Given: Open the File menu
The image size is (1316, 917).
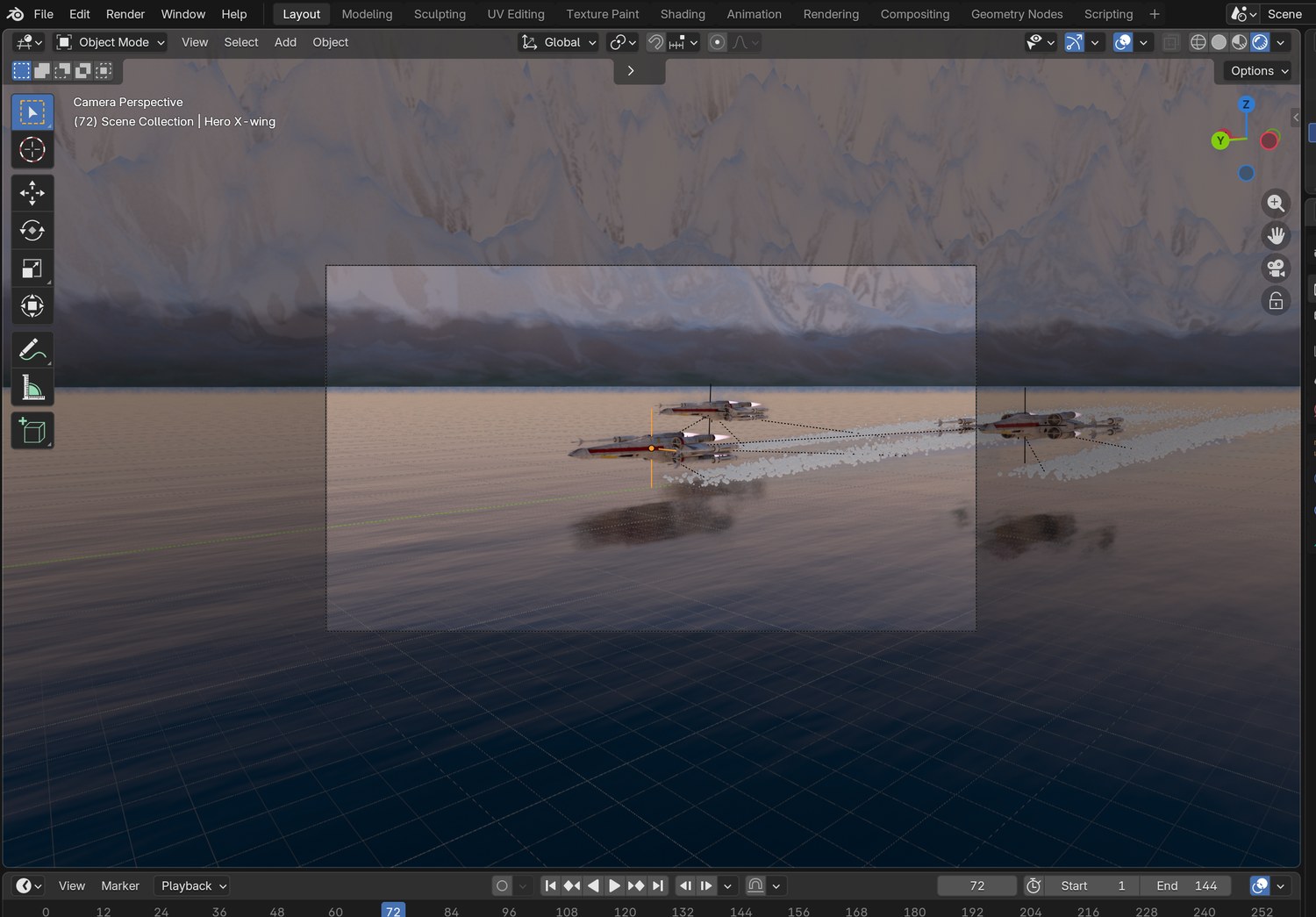Looking at the screenshot, I should click(x=44, y=14).
